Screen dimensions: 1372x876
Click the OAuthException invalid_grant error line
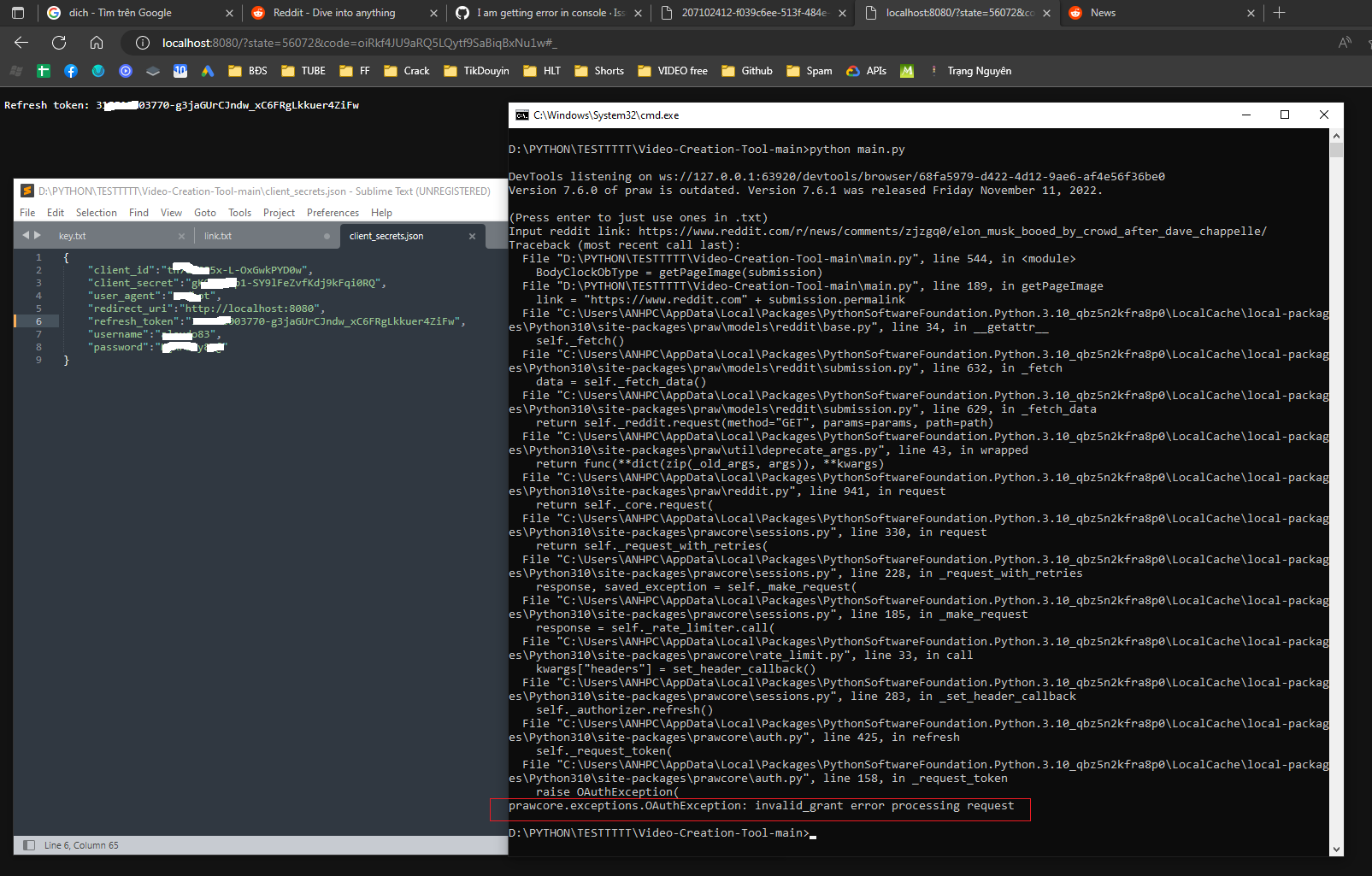click(761, 806)
